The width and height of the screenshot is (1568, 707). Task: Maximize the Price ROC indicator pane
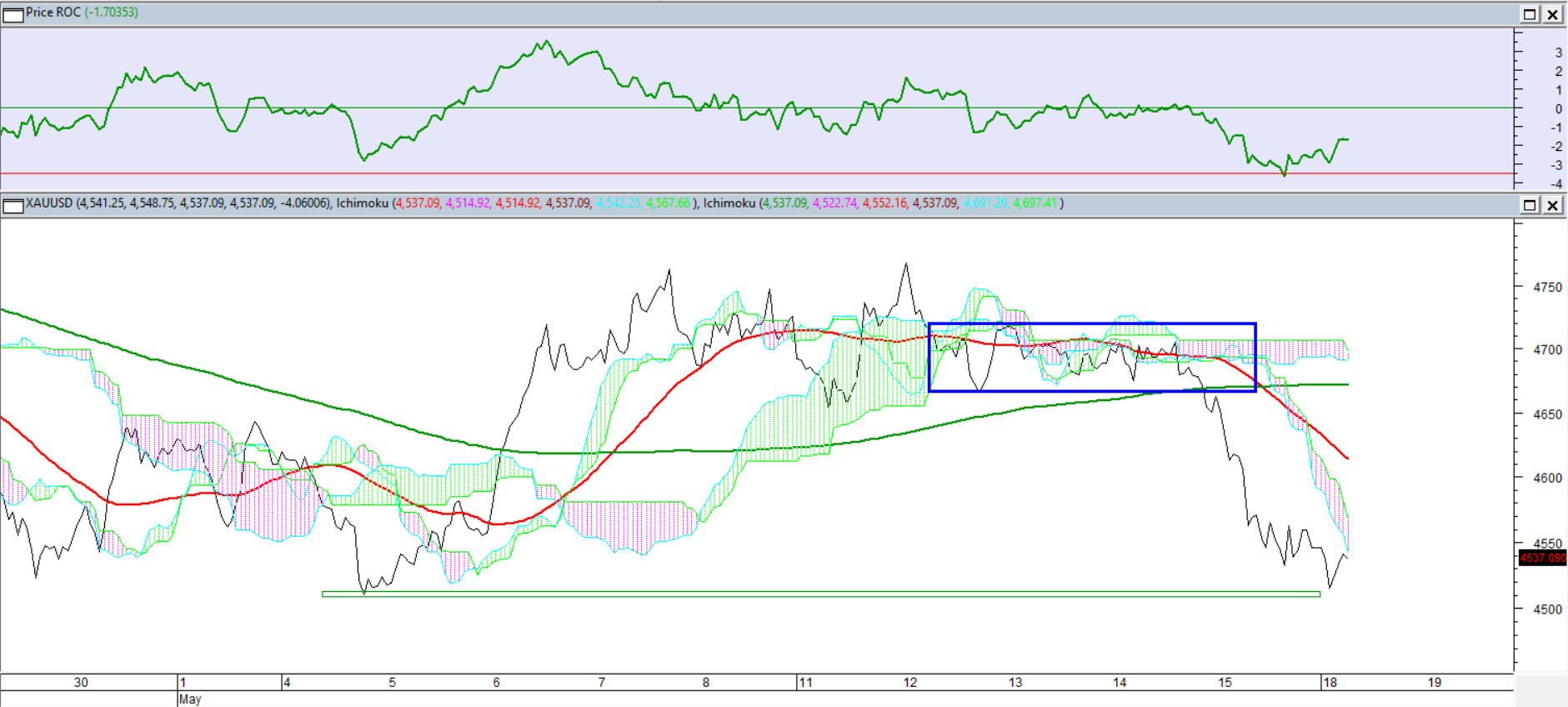click(x=1530, y=14)
